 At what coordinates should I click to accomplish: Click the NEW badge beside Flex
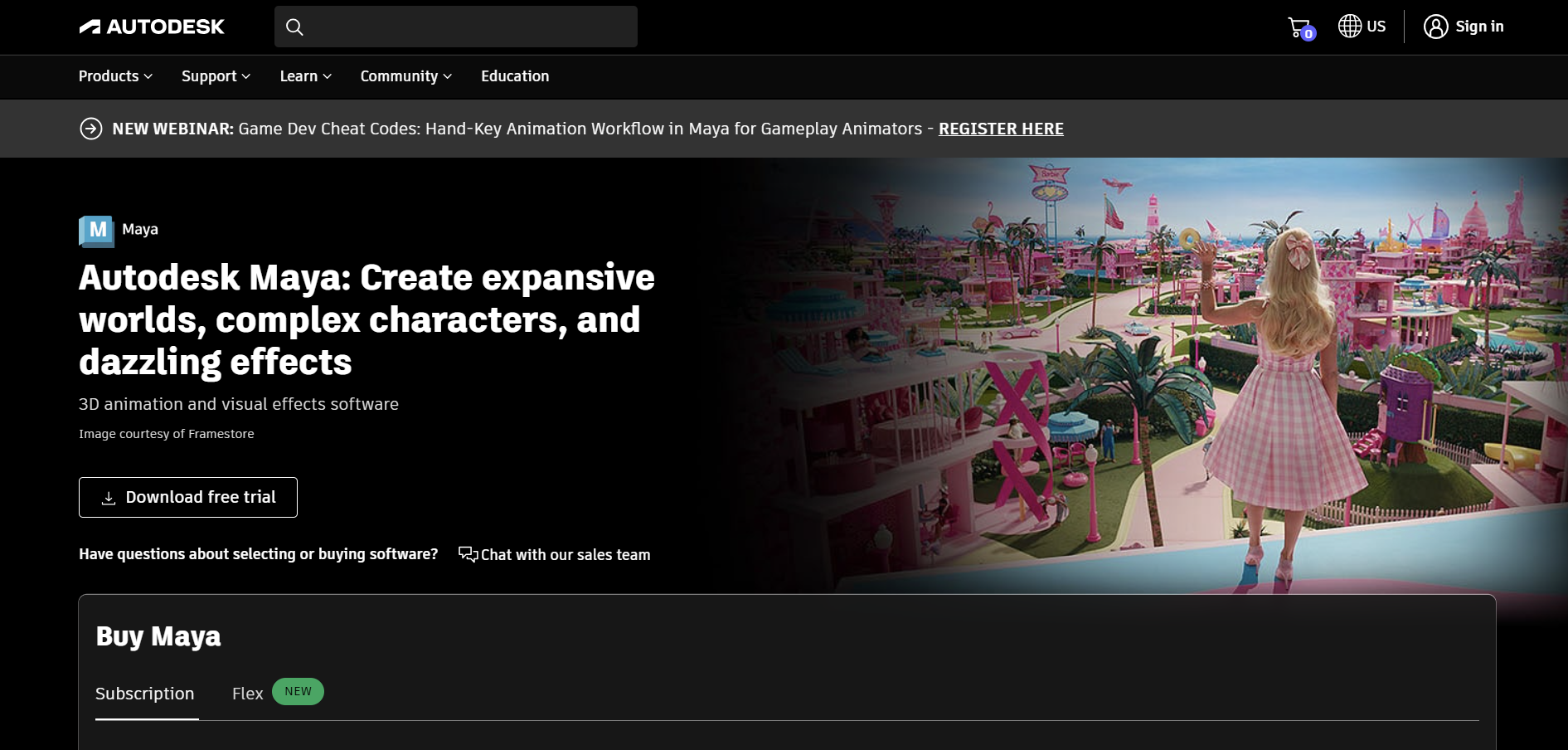coord(298,691)
